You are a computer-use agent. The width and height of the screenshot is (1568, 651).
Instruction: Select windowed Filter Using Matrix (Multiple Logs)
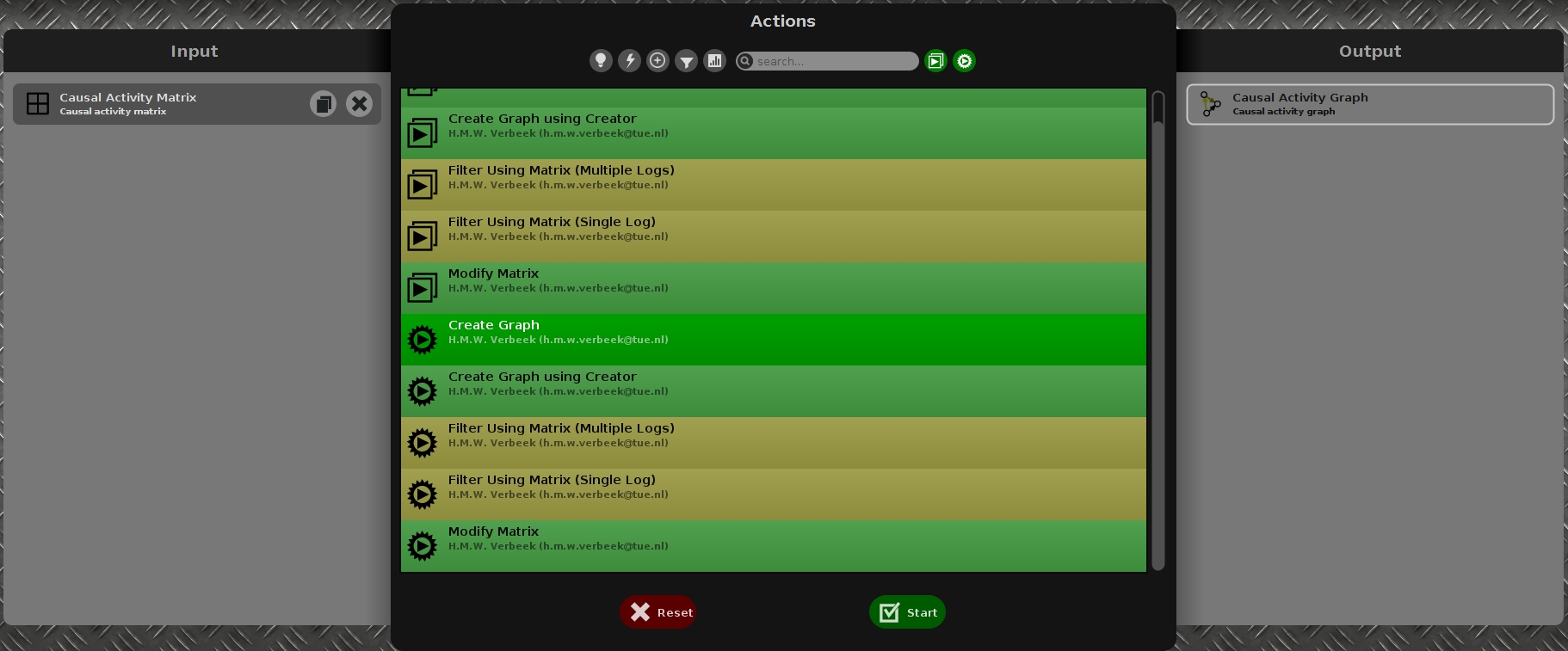[x=773, y=185]
